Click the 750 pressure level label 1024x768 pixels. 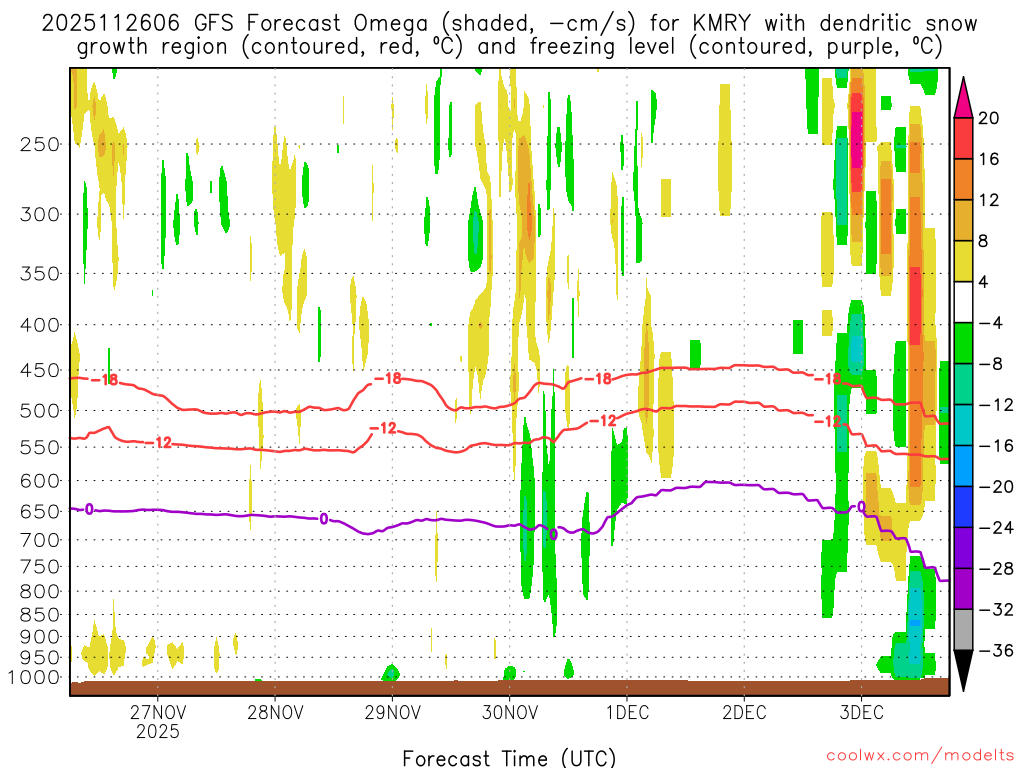tap(40, 567)
